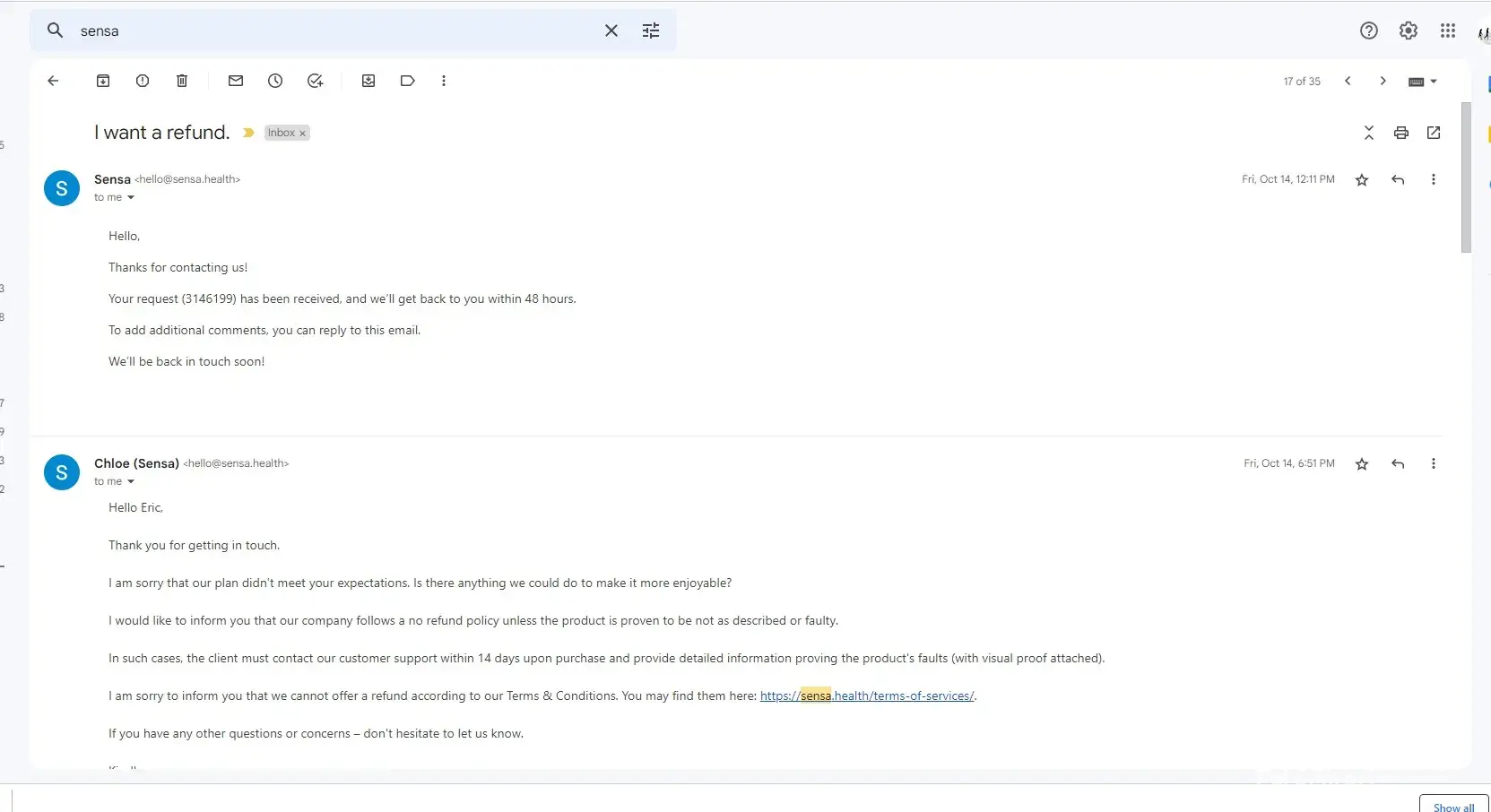Open Move to menu
This screenshot has height=812, width=1491.
(368, 81)
